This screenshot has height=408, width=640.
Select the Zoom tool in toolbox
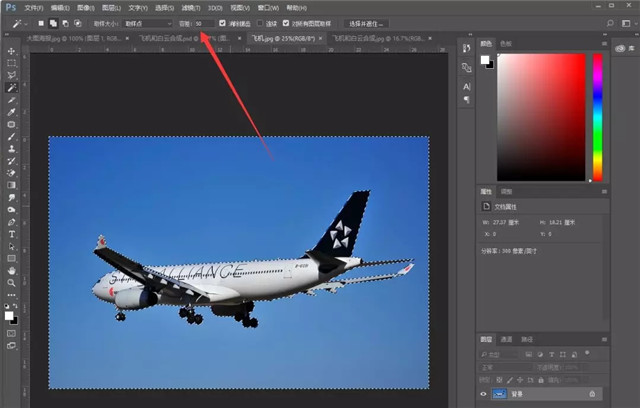[12, 283]
